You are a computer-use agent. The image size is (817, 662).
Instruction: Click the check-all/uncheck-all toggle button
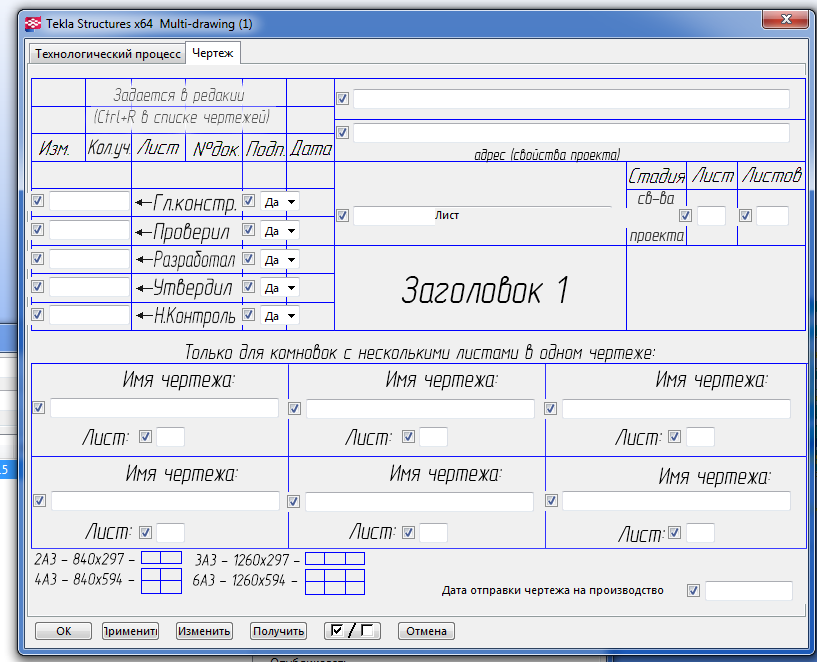(x=352, y=631)
